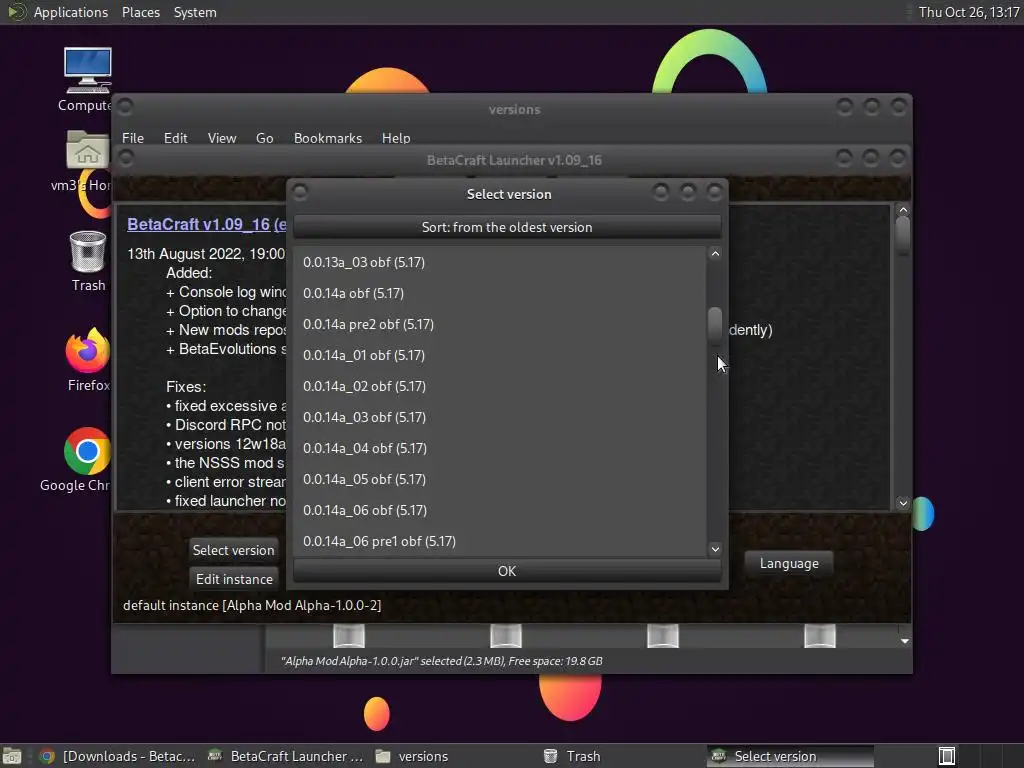Click changelog scroll down arrow in launcher
1024x768 pixels.
click(x=903, y=503)
